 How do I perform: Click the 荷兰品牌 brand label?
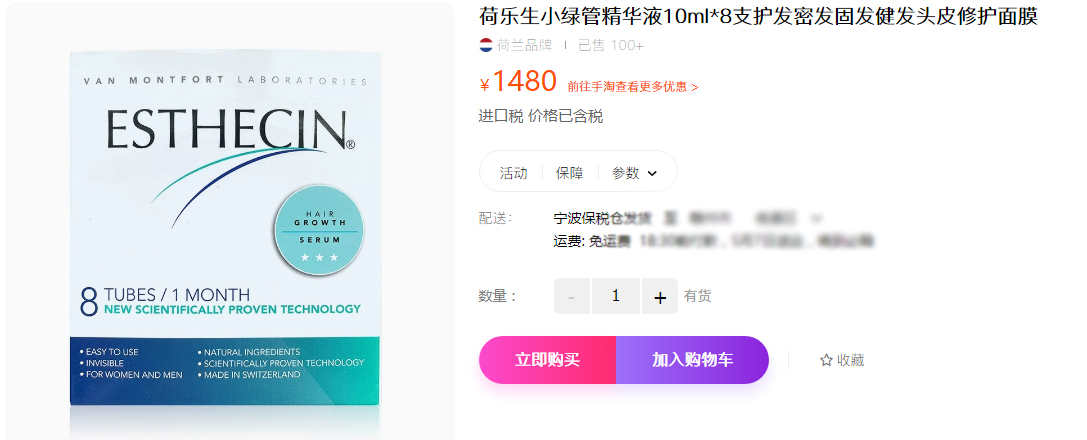click(524, 45)
